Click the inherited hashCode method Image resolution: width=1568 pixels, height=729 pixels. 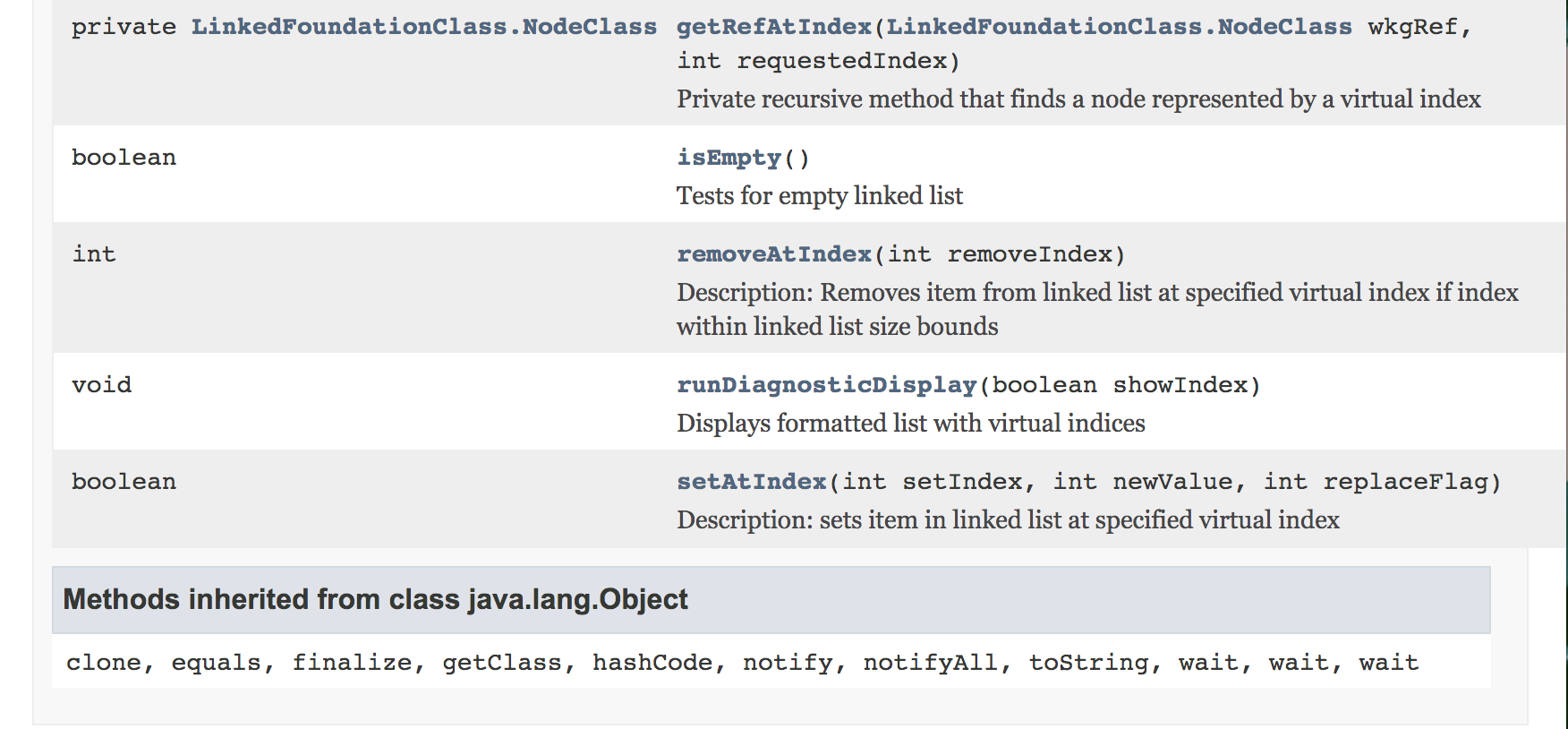(652, 663)
